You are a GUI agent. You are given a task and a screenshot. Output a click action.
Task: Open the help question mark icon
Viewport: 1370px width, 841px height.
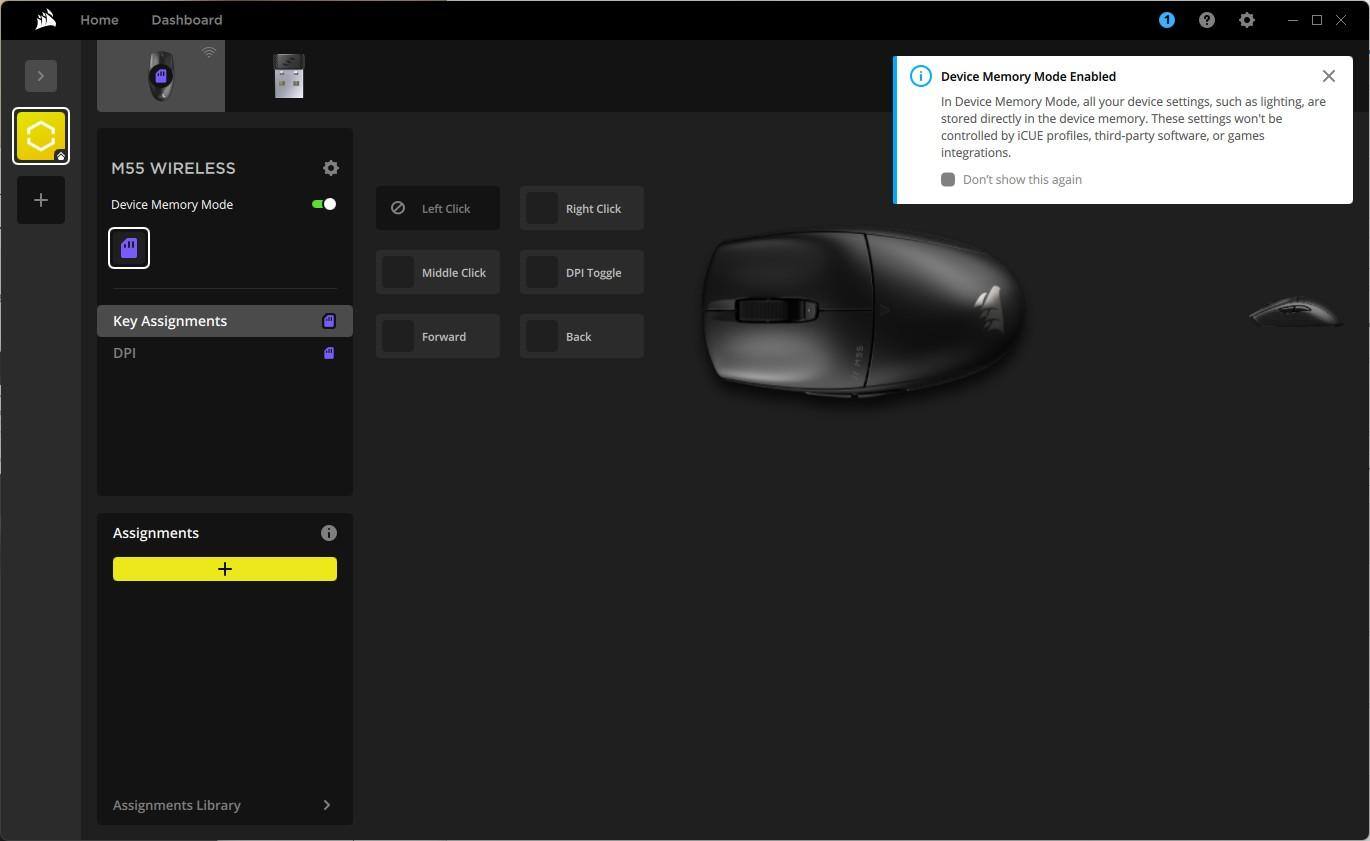click(x=1206, y=20)
